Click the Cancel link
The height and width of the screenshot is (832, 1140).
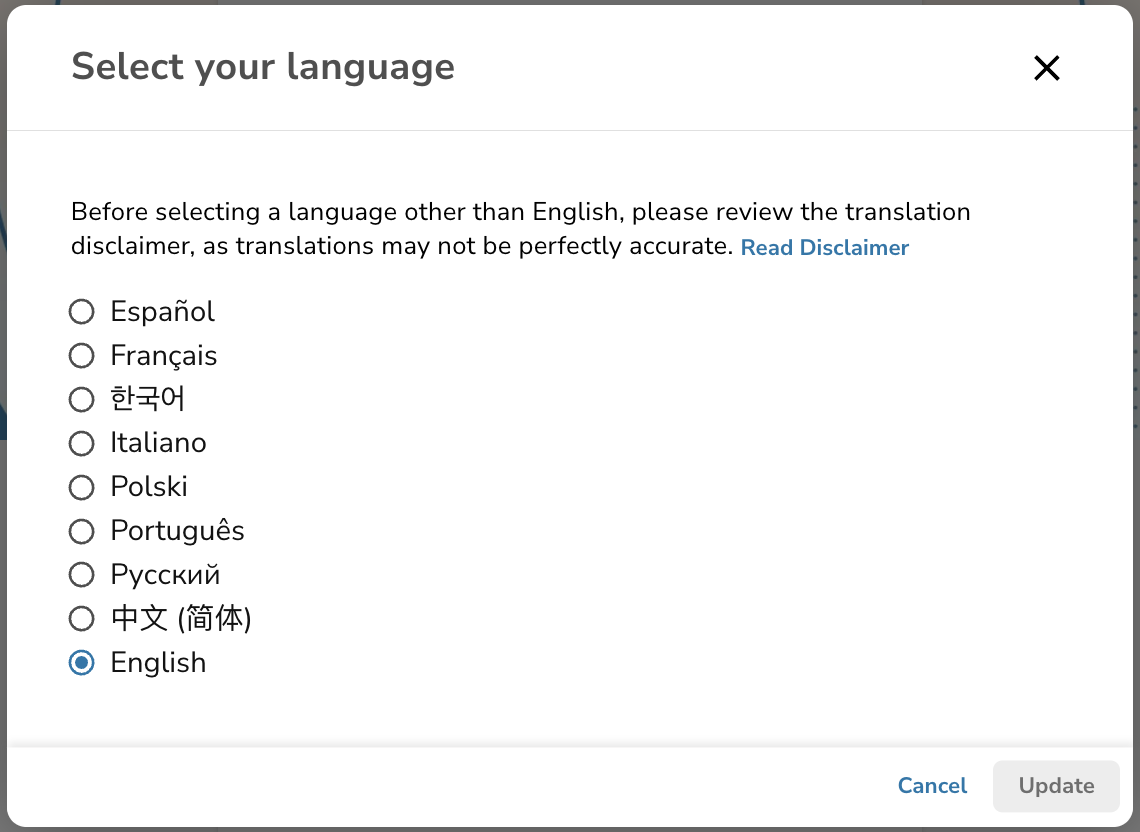pos(932,786)
